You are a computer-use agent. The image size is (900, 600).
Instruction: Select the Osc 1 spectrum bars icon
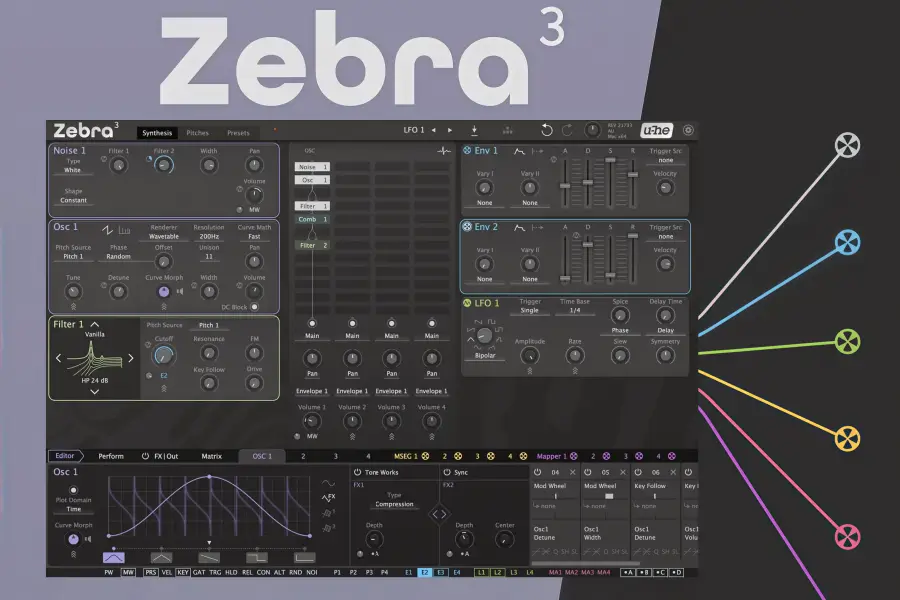point(124,230)
